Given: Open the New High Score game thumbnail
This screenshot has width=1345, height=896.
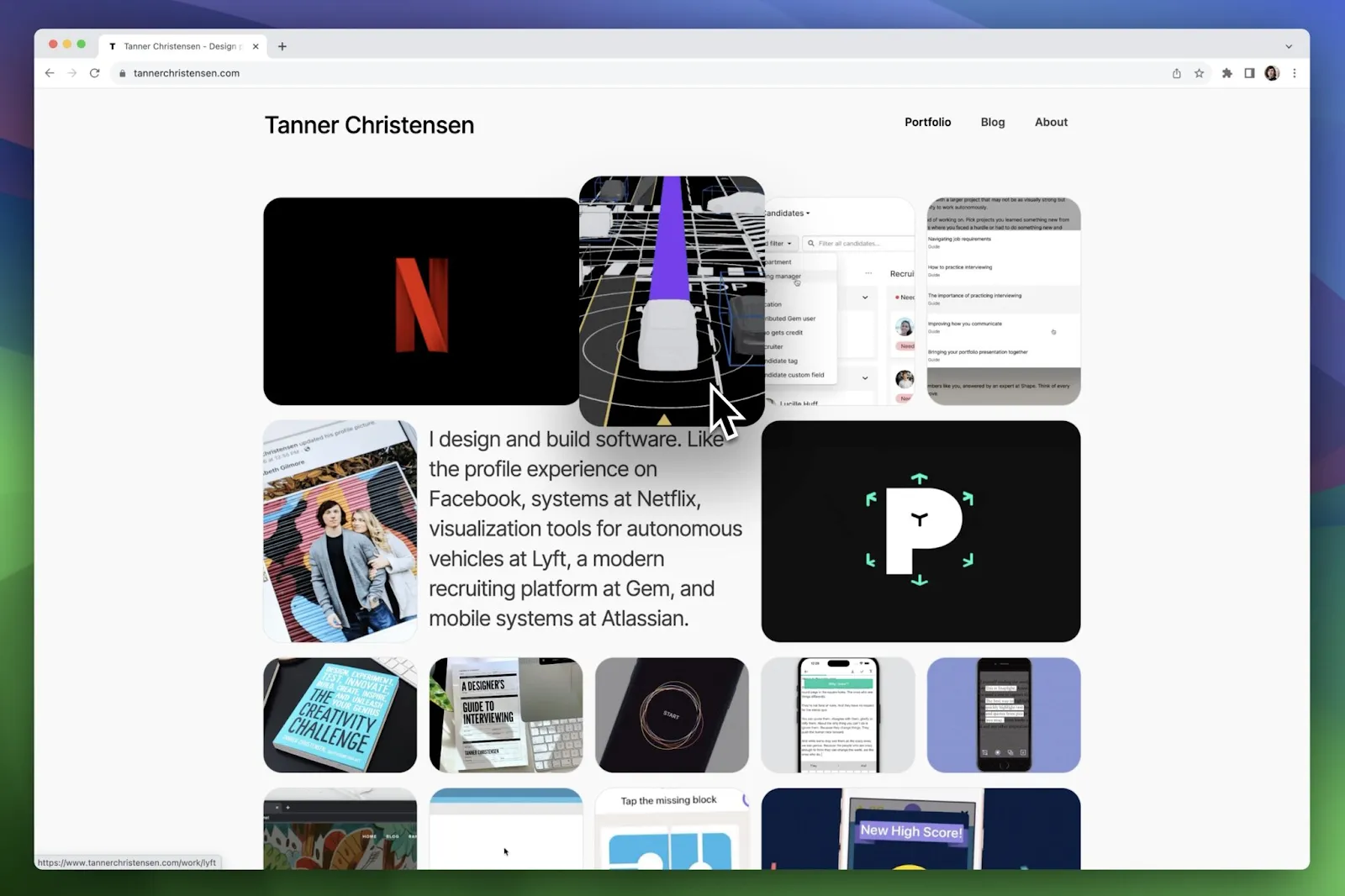Looking at the screenshot, I should pos(920,829).
